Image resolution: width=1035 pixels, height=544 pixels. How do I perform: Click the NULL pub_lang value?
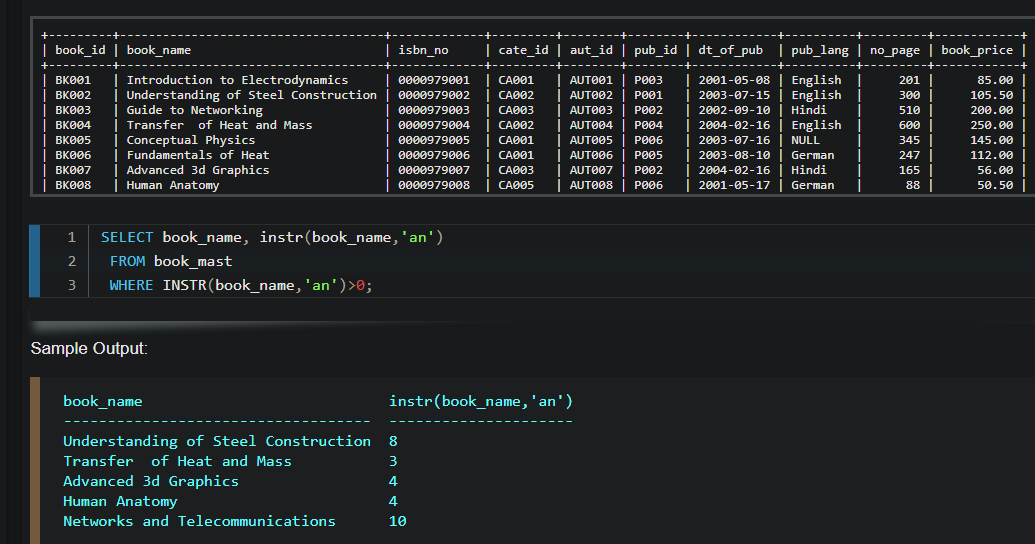(805, 140)
